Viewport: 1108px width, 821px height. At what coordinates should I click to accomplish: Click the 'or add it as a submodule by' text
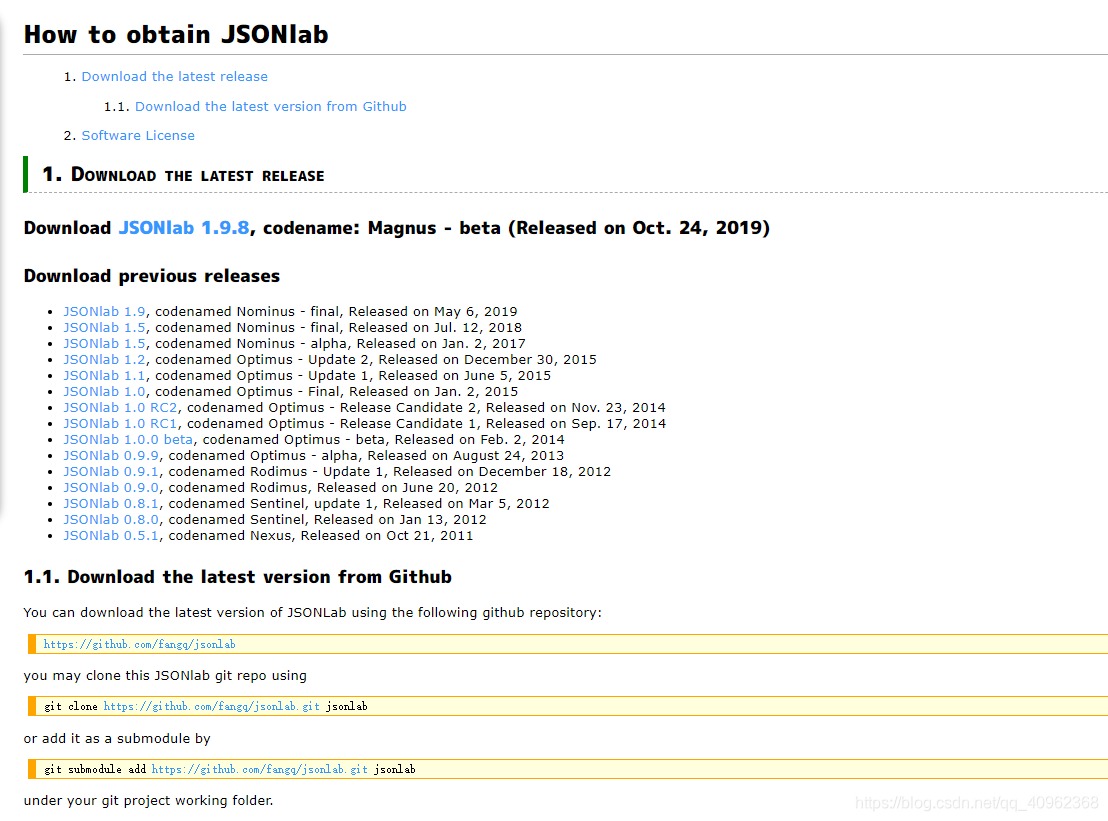pyautogui.click(x=117, y=738)
